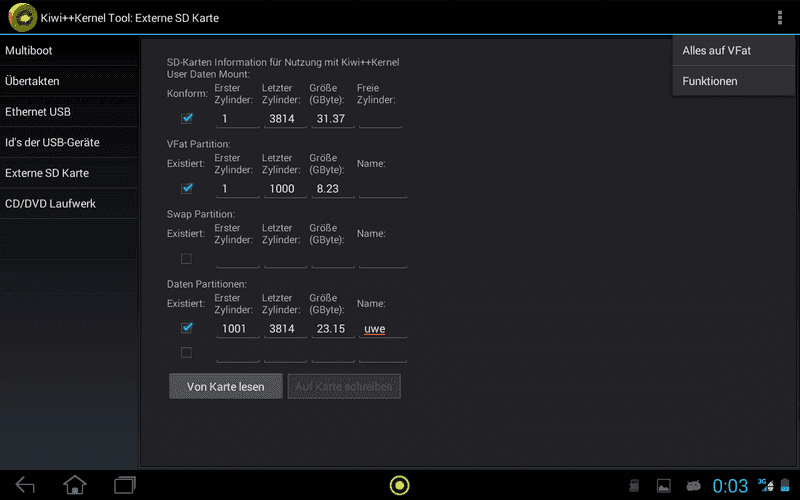Click the VFat Partition: label
This screenshot has width=800, height=500.
[198, 144]
